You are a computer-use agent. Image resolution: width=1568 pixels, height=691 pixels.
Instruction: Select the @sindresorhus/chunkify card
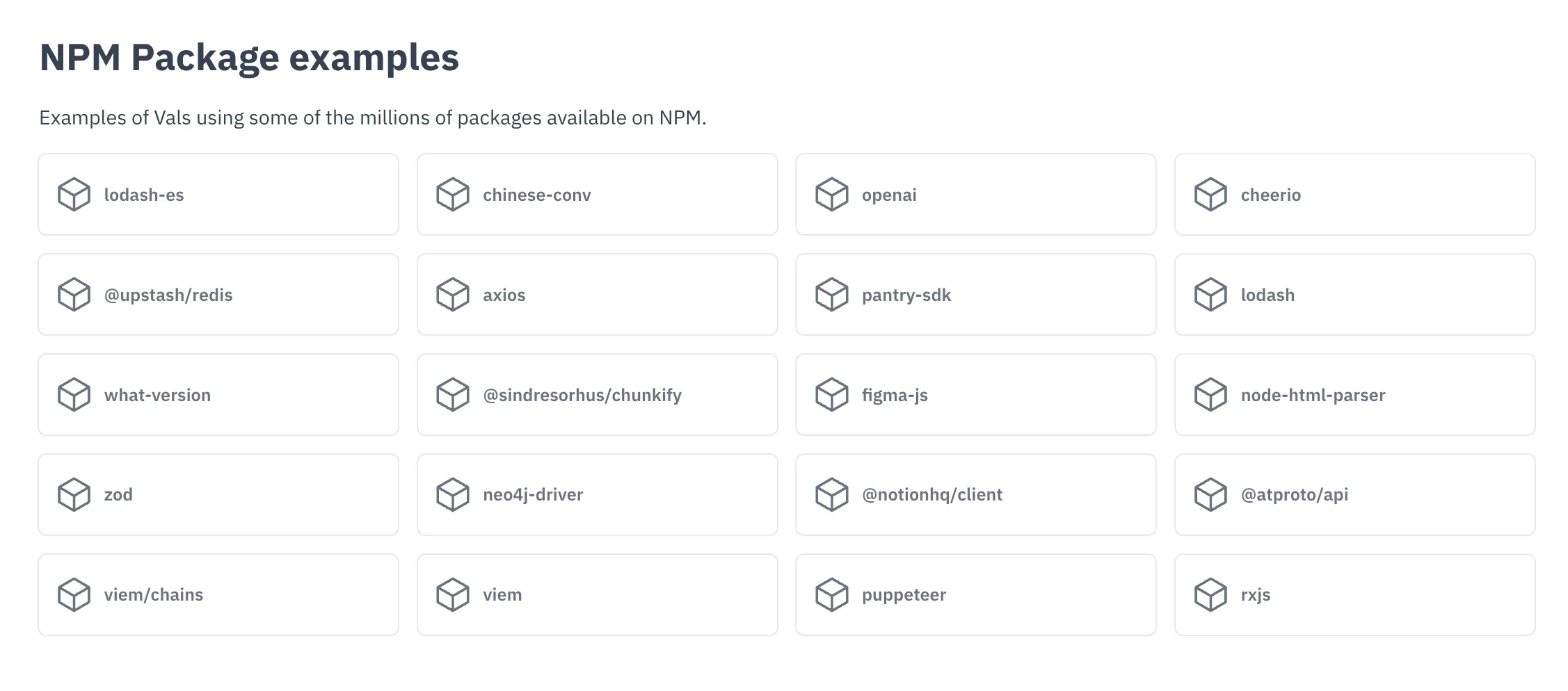click(597, 395)
